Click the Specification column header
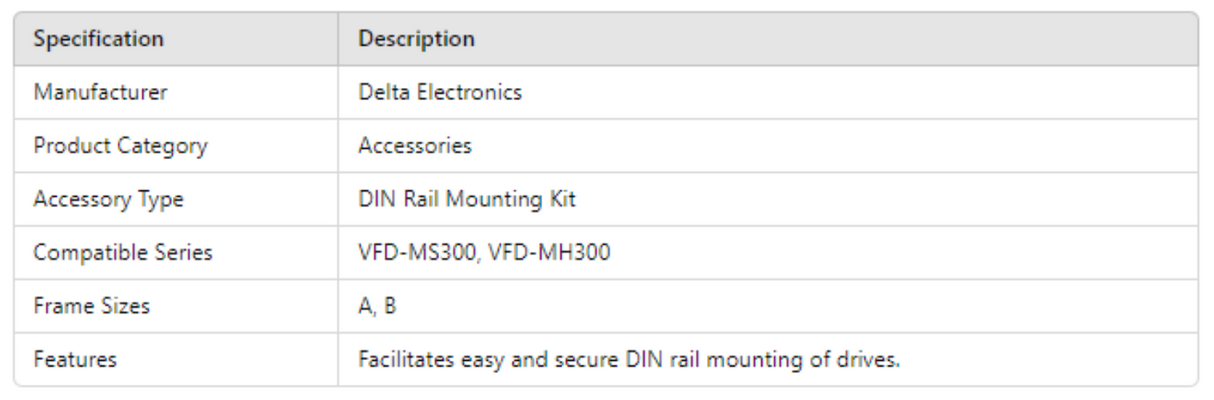Viewport: 1214px width, 400px height. point(98,39)
